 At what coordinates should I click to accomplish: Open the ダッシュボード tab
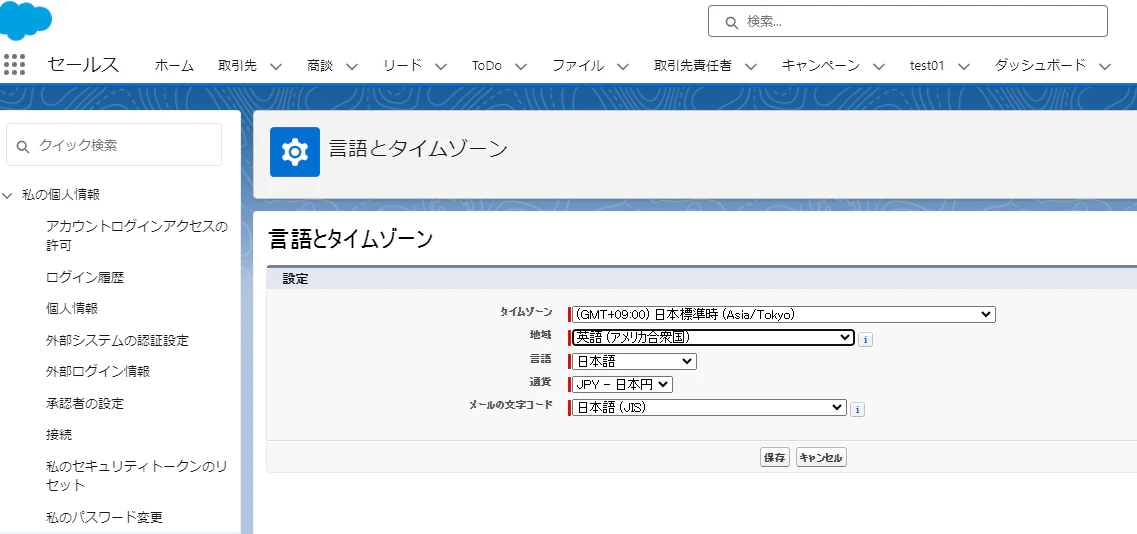(1040, 65)
